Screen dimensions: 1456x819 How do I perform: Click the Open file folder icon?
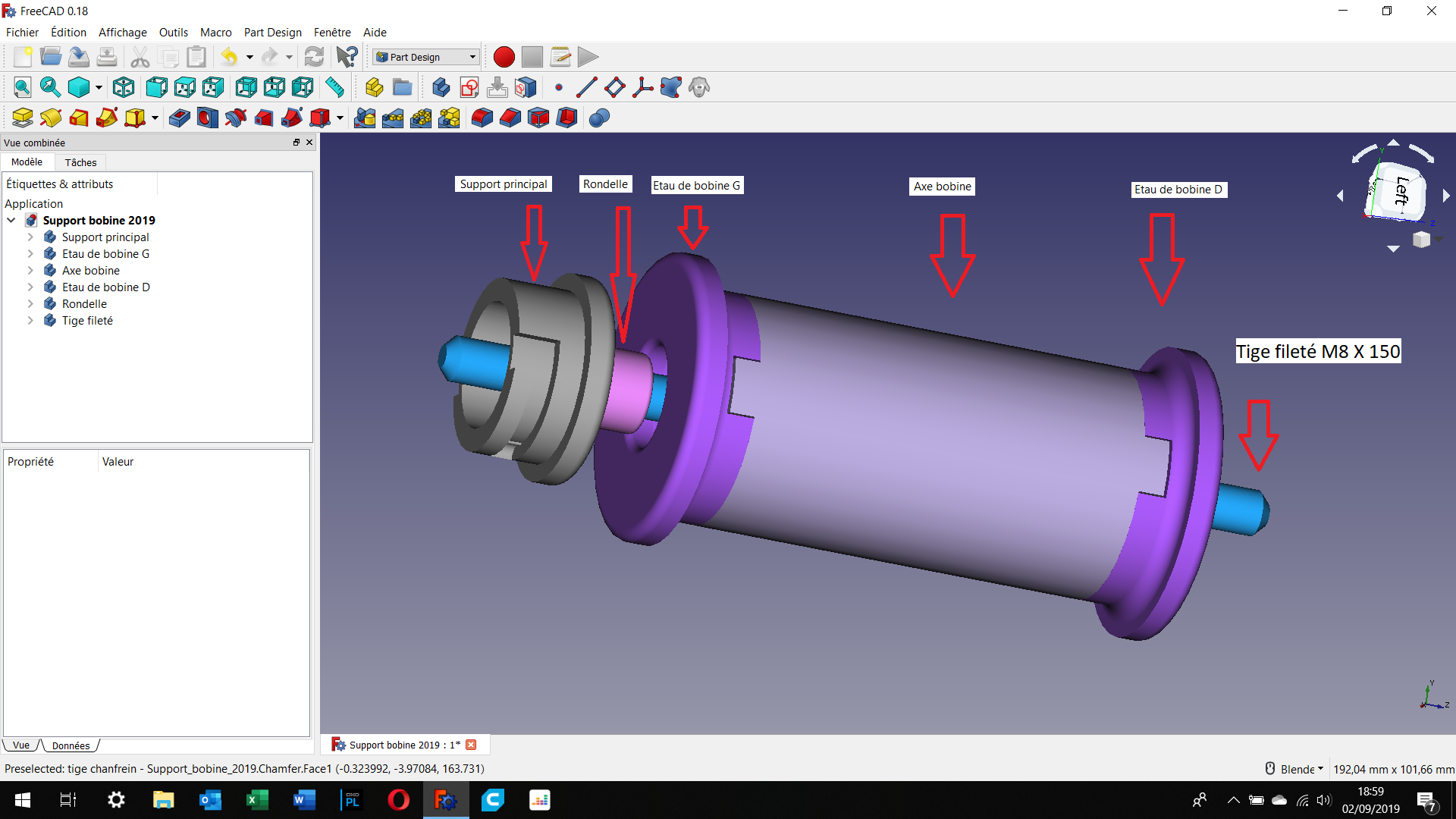pyautogui.click(x=51, y=57)
